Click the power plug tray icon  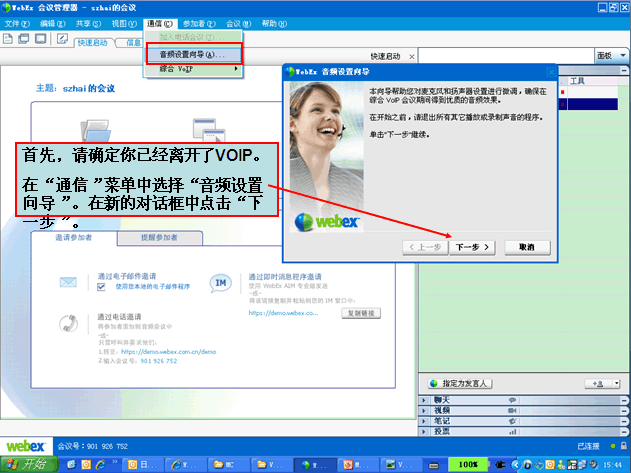click(x=500, y=465)
